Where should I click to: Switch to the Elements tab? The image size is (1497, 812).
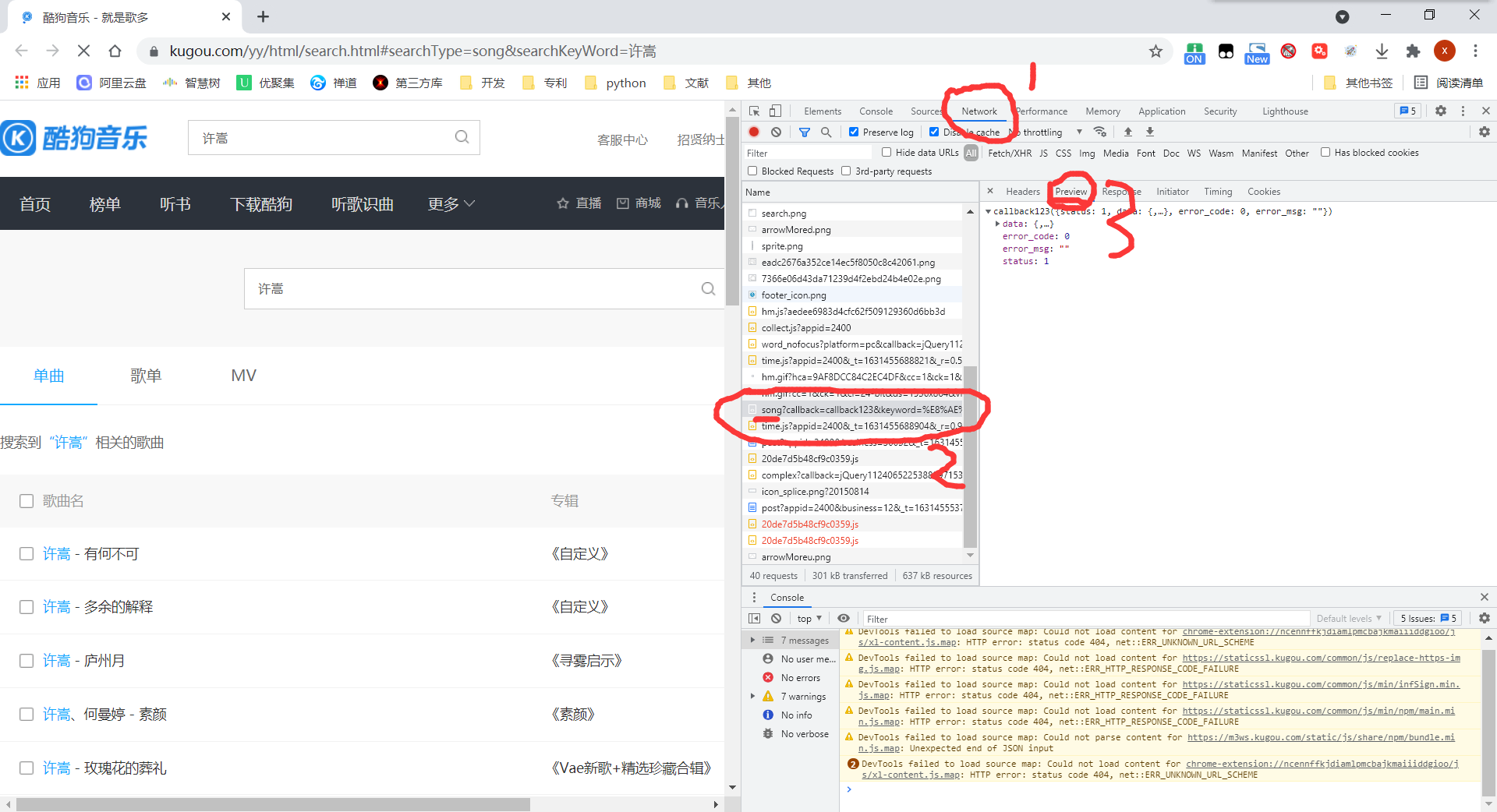click(x=823, y=111)
